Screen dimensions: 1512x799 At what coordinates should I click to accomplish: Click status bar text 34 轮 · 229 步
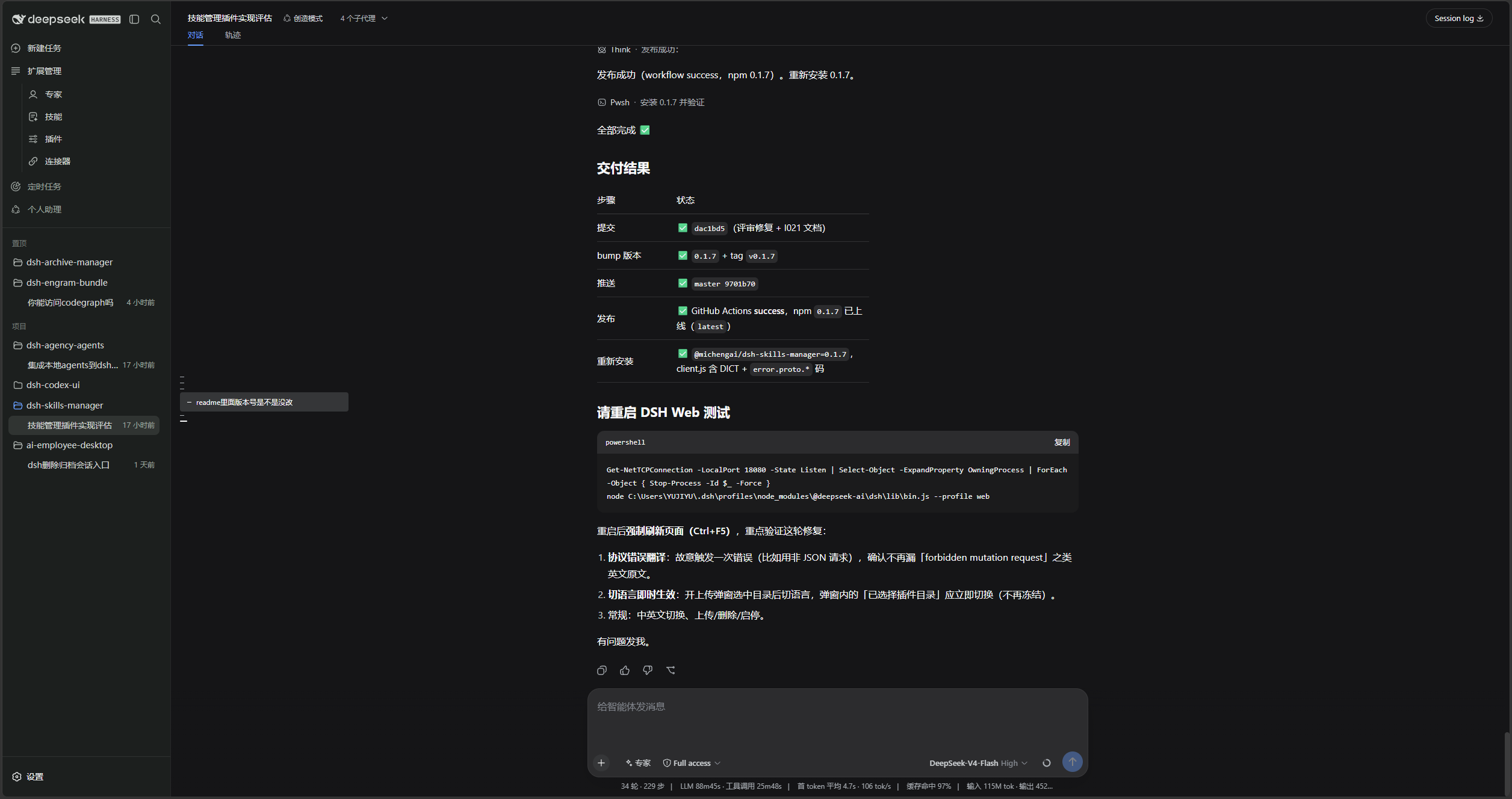(x=642, y=786)
